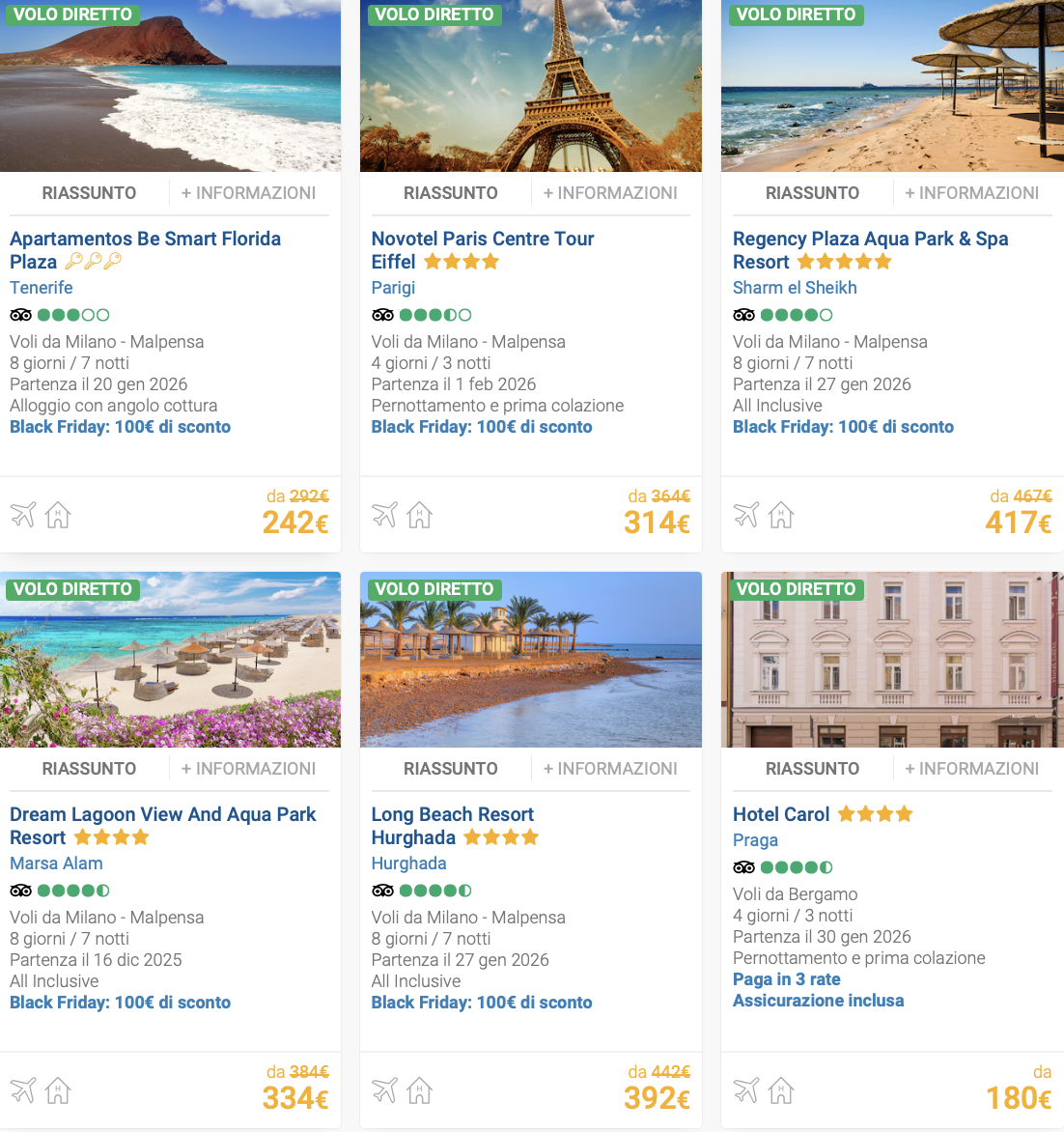Click the star rating next to Hotel Carol
Image resolution: width=1064 pixels, height=1132 pixels.
tap(875, 813)
